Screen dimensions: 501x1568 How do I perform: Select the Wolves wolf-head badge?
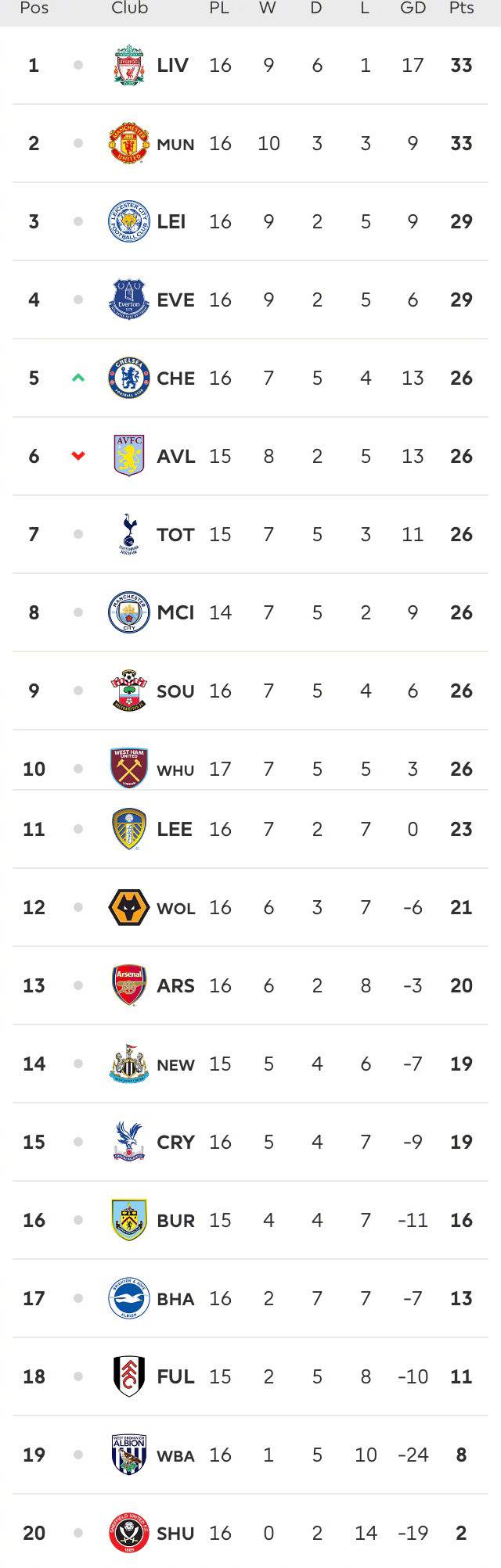(x=128, y=907)
